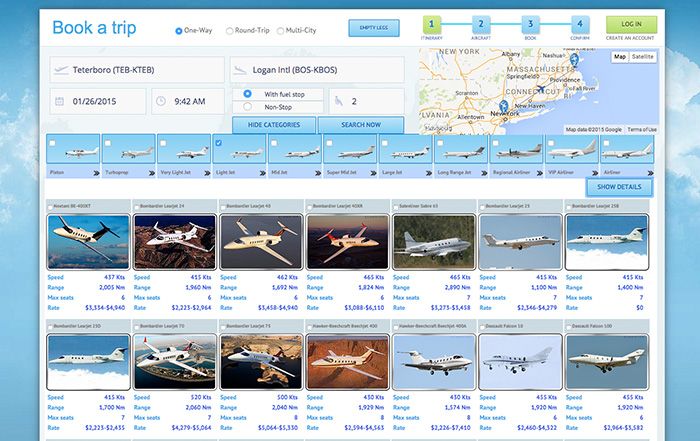Click the Turboprop aircraft category image
Viewport: 700px width, 441px height.
129,149
